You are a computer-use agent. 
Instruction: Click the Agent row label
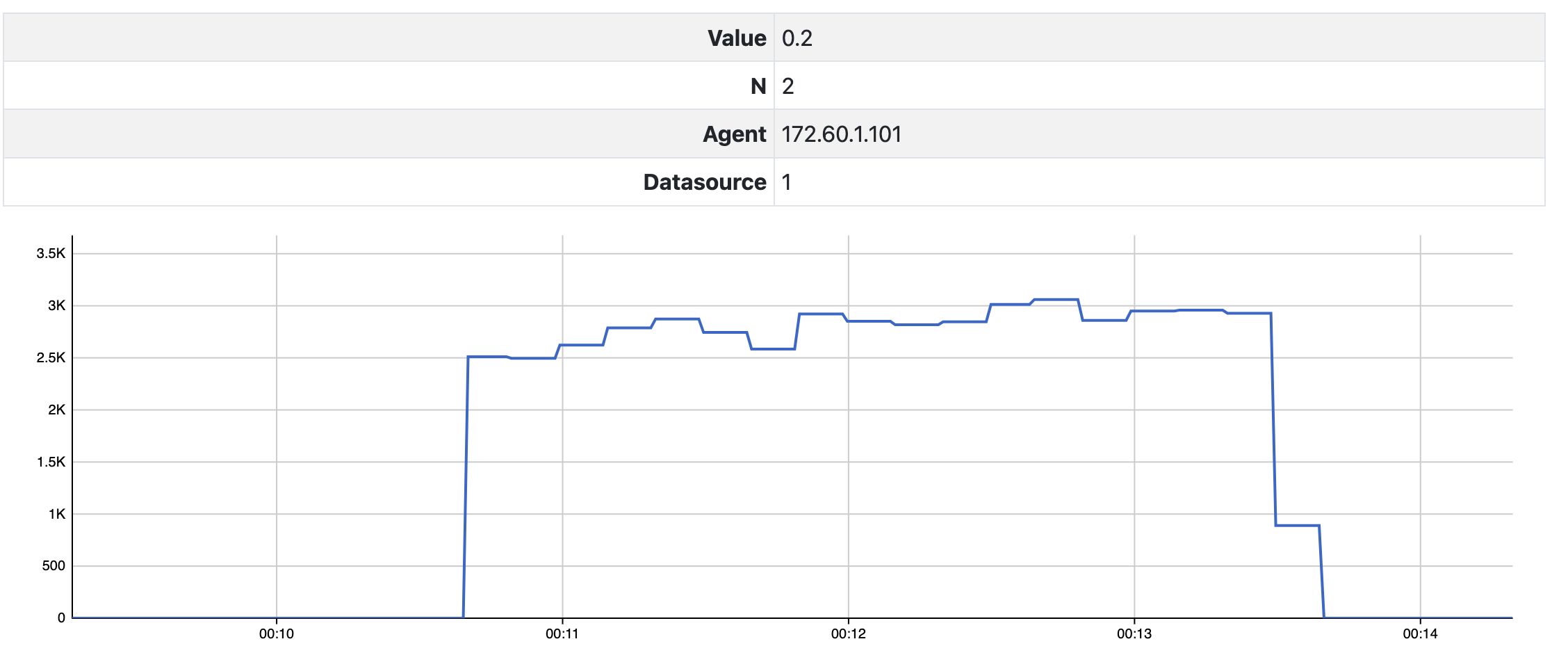tap(734, 134)
